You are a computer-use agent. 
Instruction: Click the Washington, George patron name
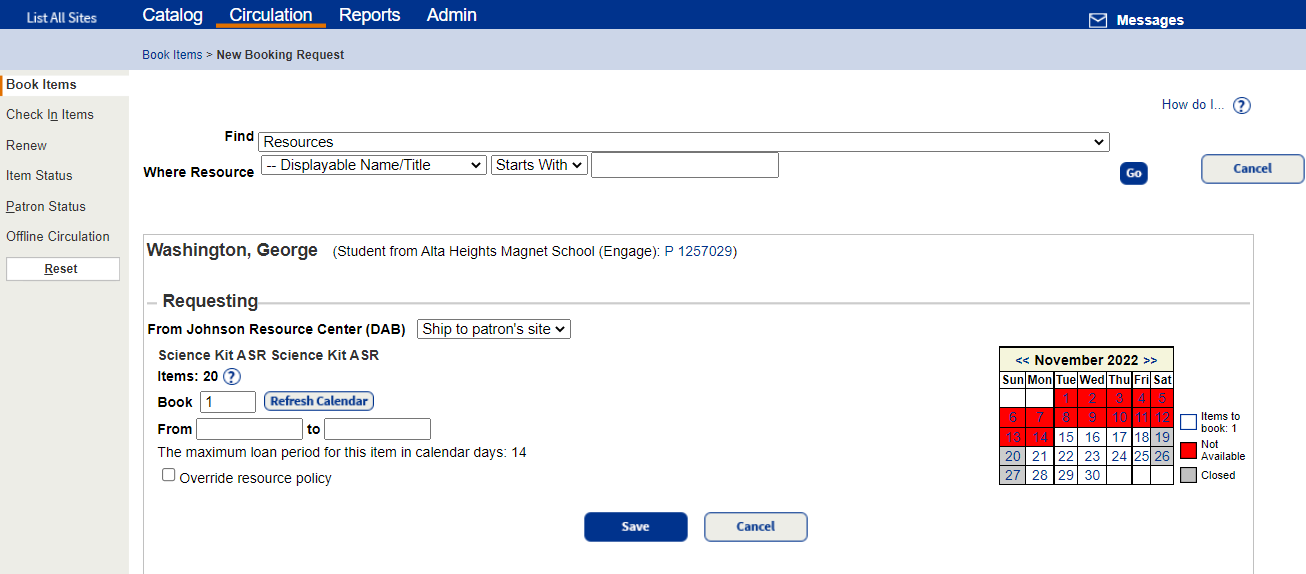[232, 250]
